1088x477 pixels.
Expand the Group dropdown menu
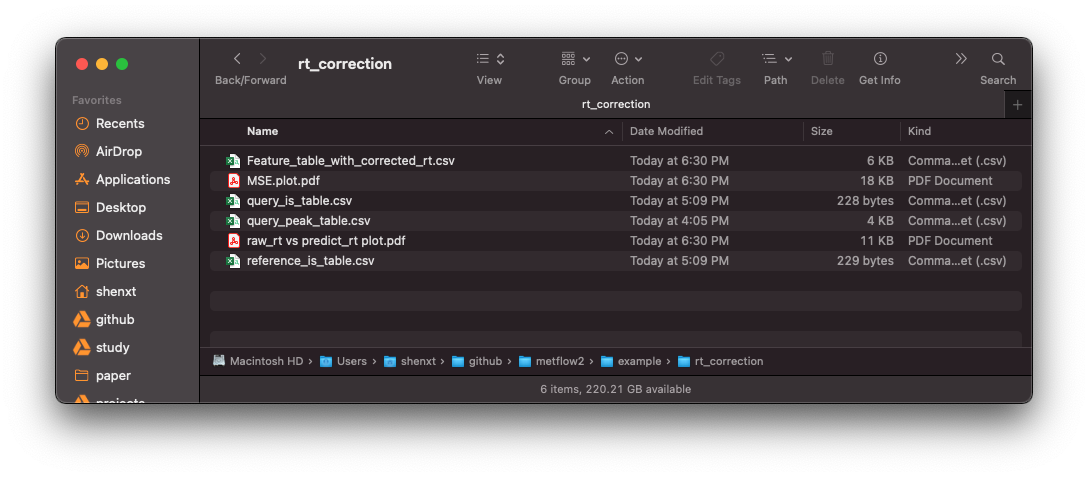tap(575, 59)
